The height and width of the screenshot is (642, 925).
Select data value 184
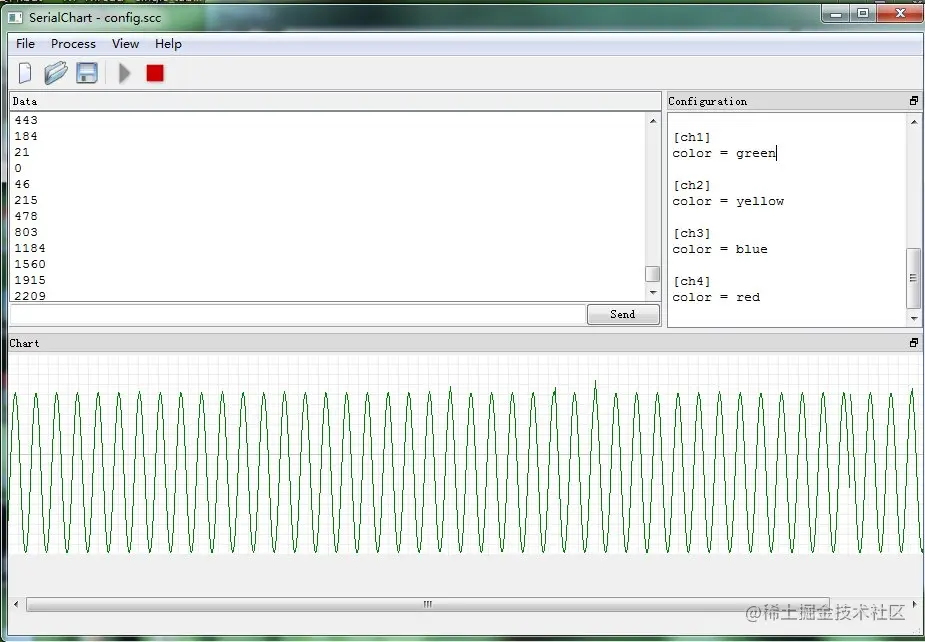click(x=26, y=136)
